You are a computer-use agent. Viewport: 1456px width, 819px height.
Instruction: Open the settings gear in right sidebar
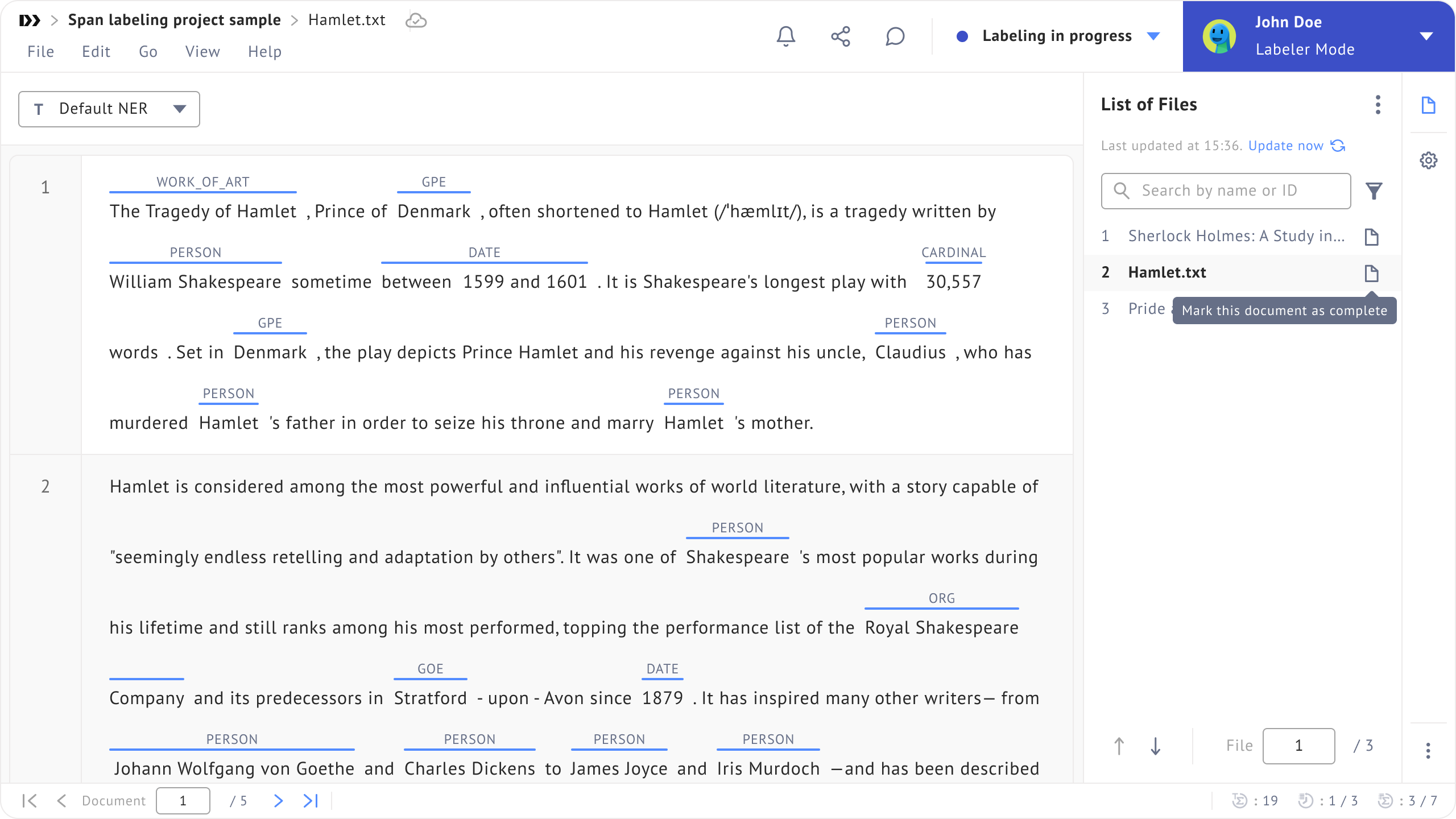1429,160
